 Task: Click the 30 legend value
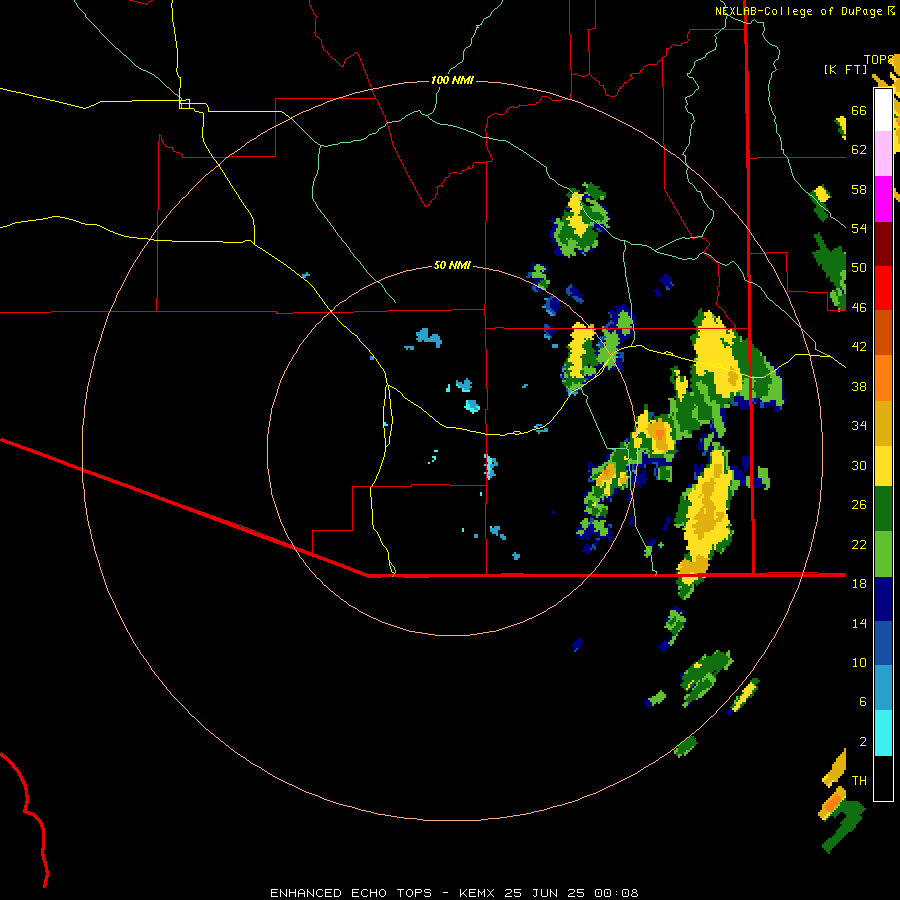[x=859, y=465]
